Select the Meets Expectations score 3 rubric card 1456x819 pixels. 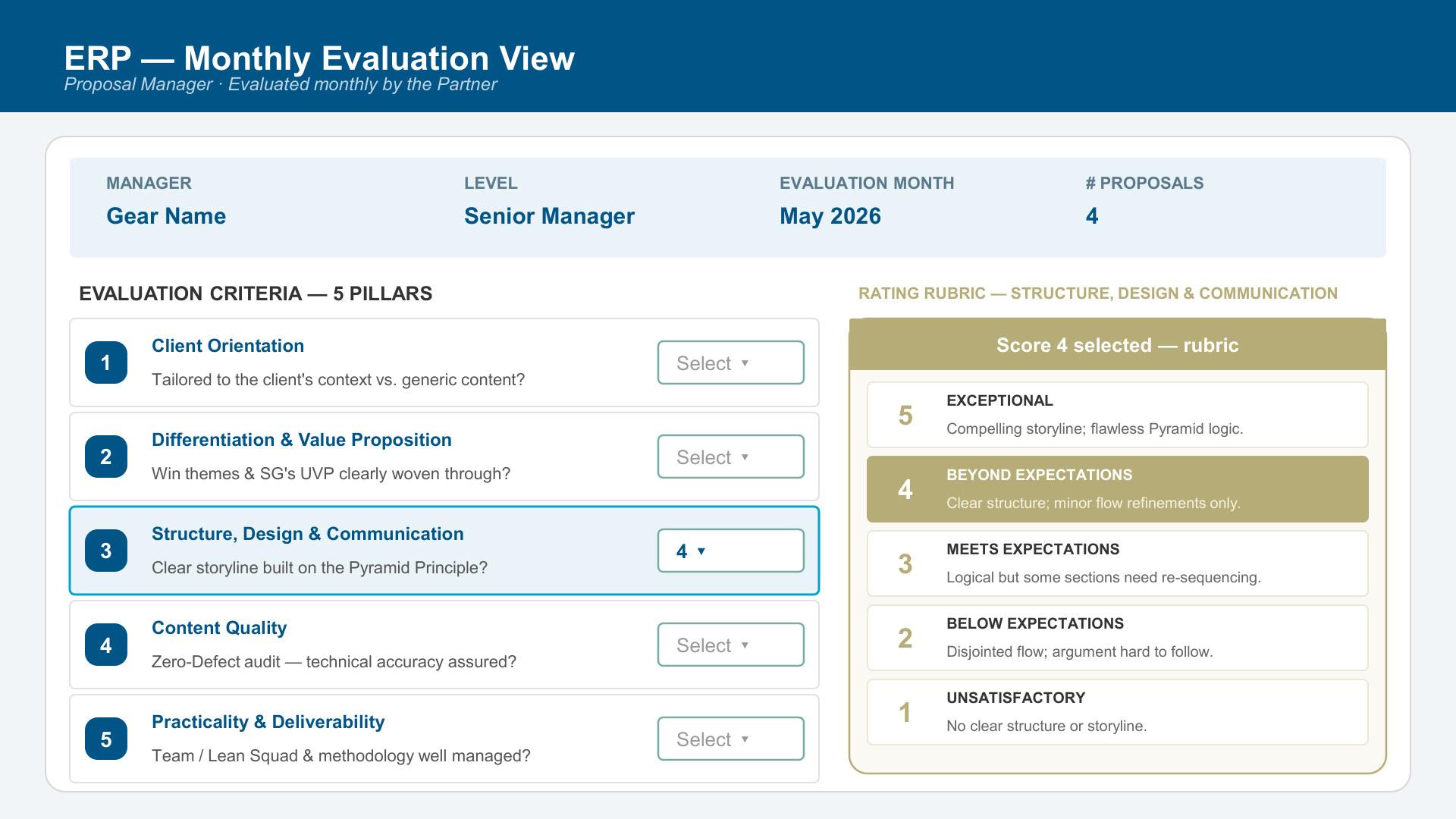(1118, 563)
